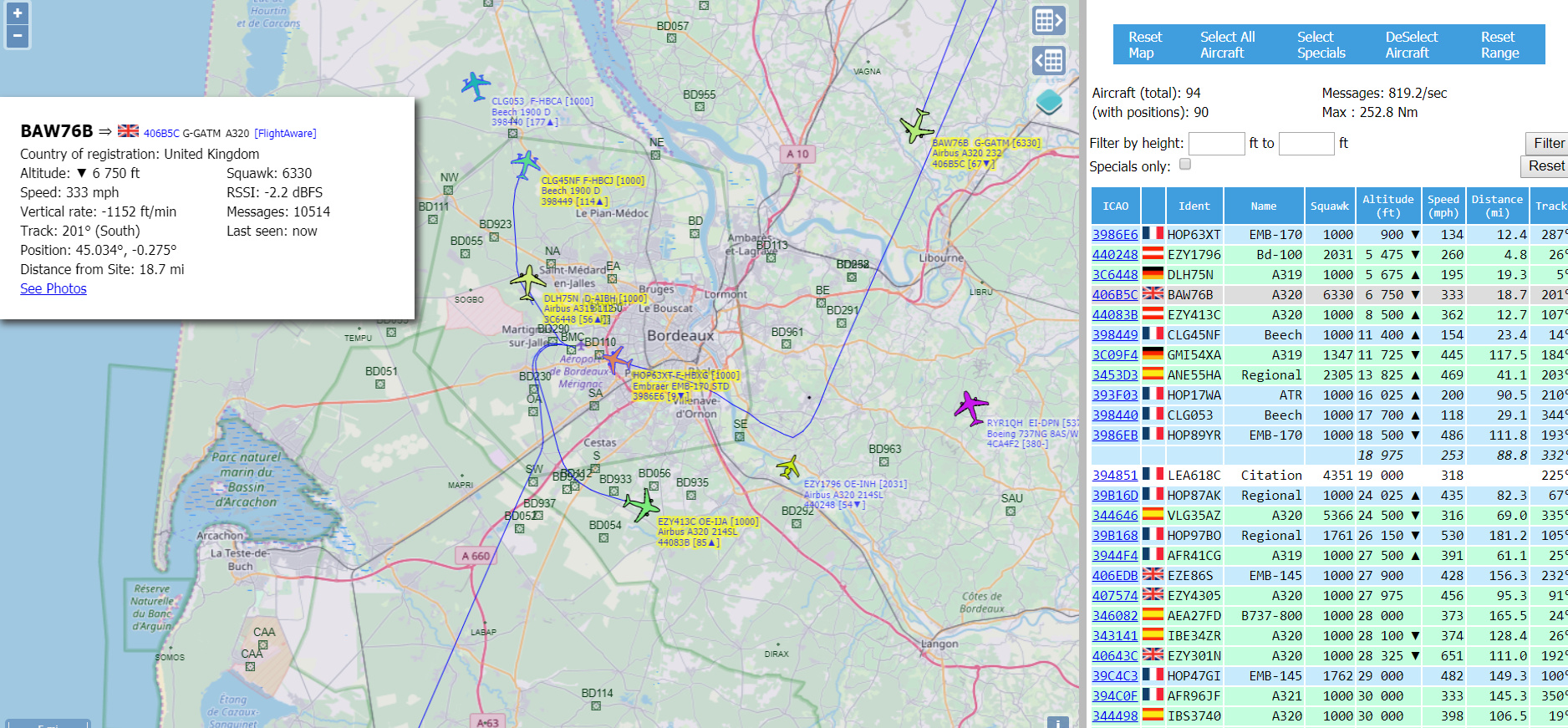This screenshot has height=728, width=1568.
Task: Sort table by Distance column header
Action: point(1497,206)
